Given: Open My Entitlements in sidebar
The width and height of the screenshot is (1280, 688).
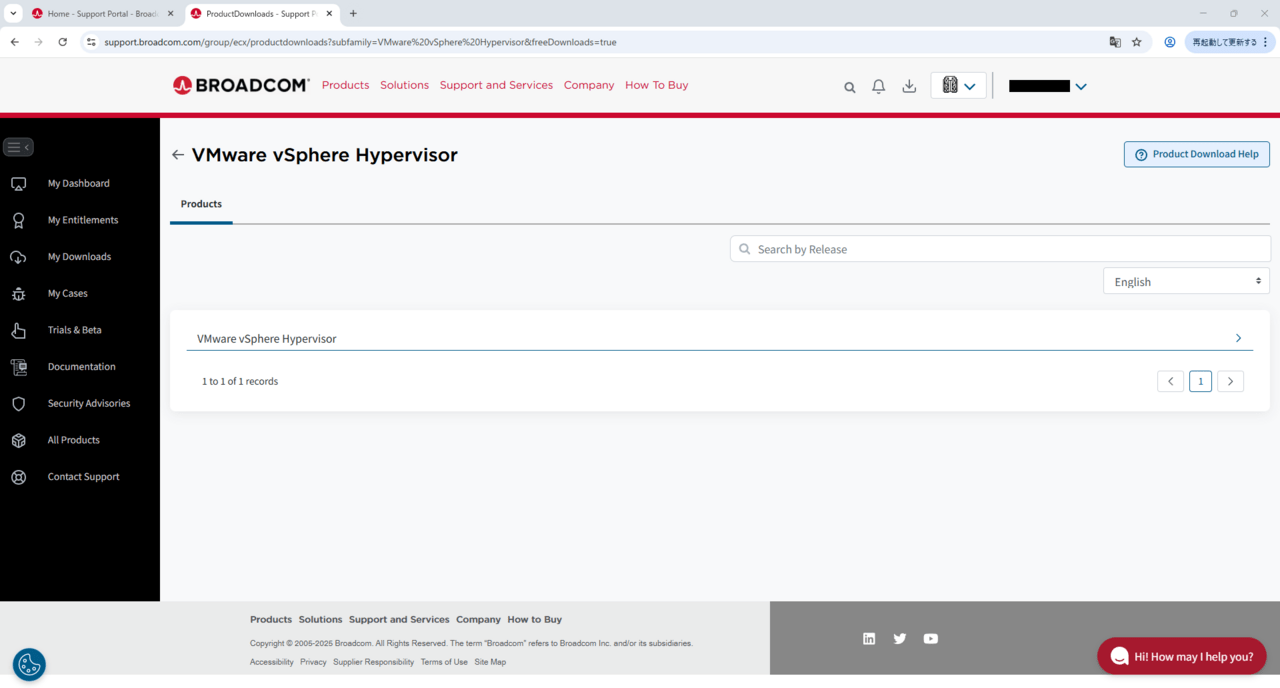Looking at the screenshot, I should pos(83,220).
